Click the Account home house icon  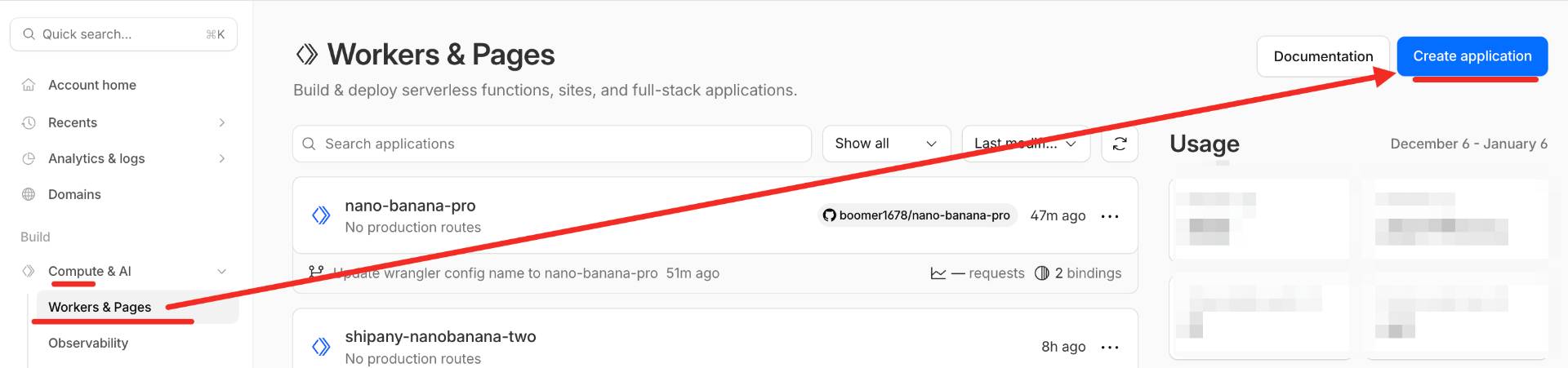[29, 85]
